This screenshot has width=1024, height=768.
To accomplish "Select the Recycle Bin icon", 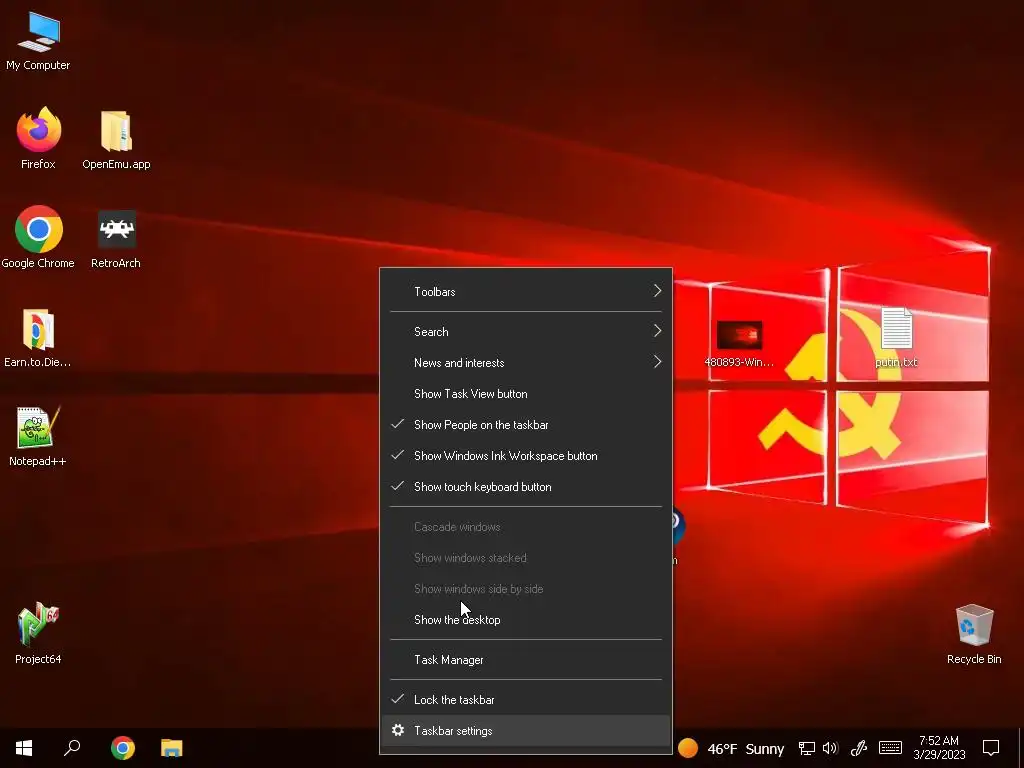I will (x=974, y=634).
